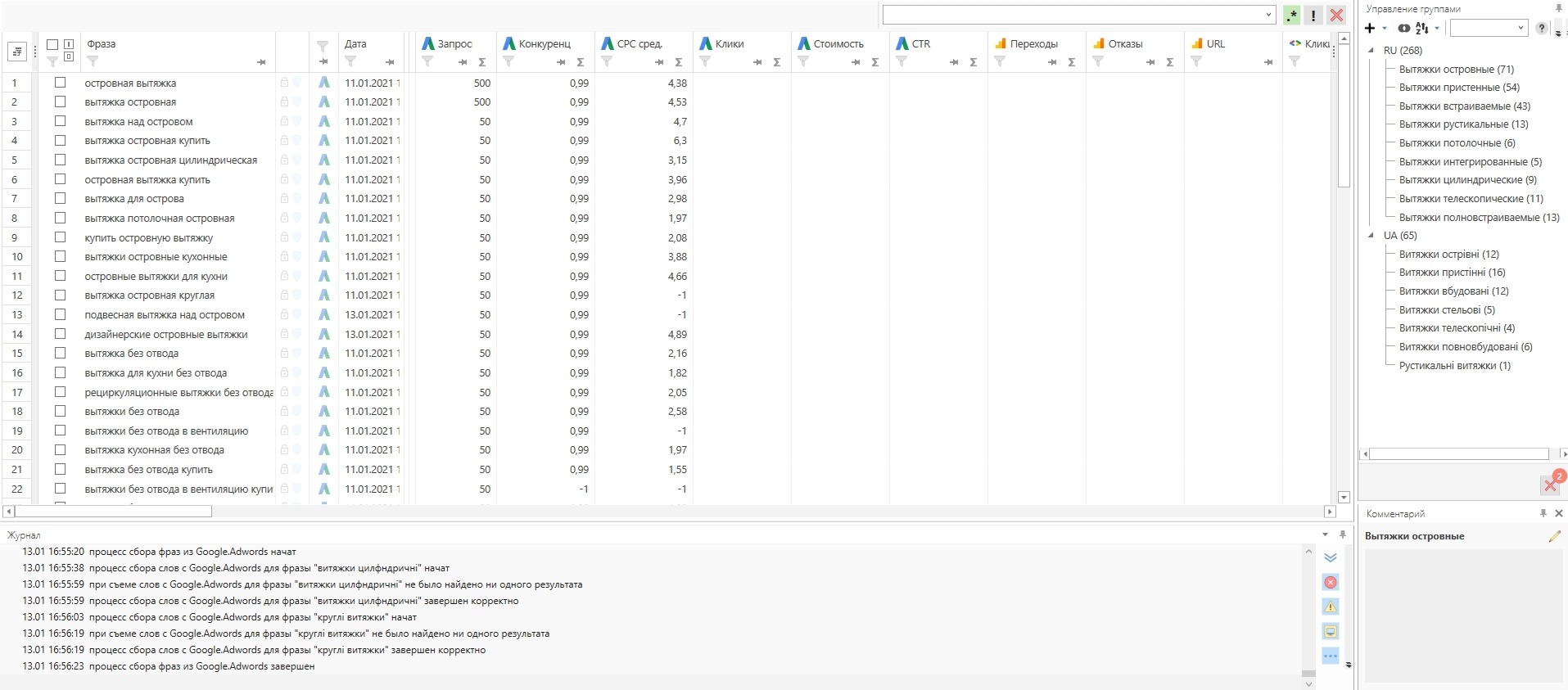
Task: Filter the Запрос column
Action: point(427,61)
